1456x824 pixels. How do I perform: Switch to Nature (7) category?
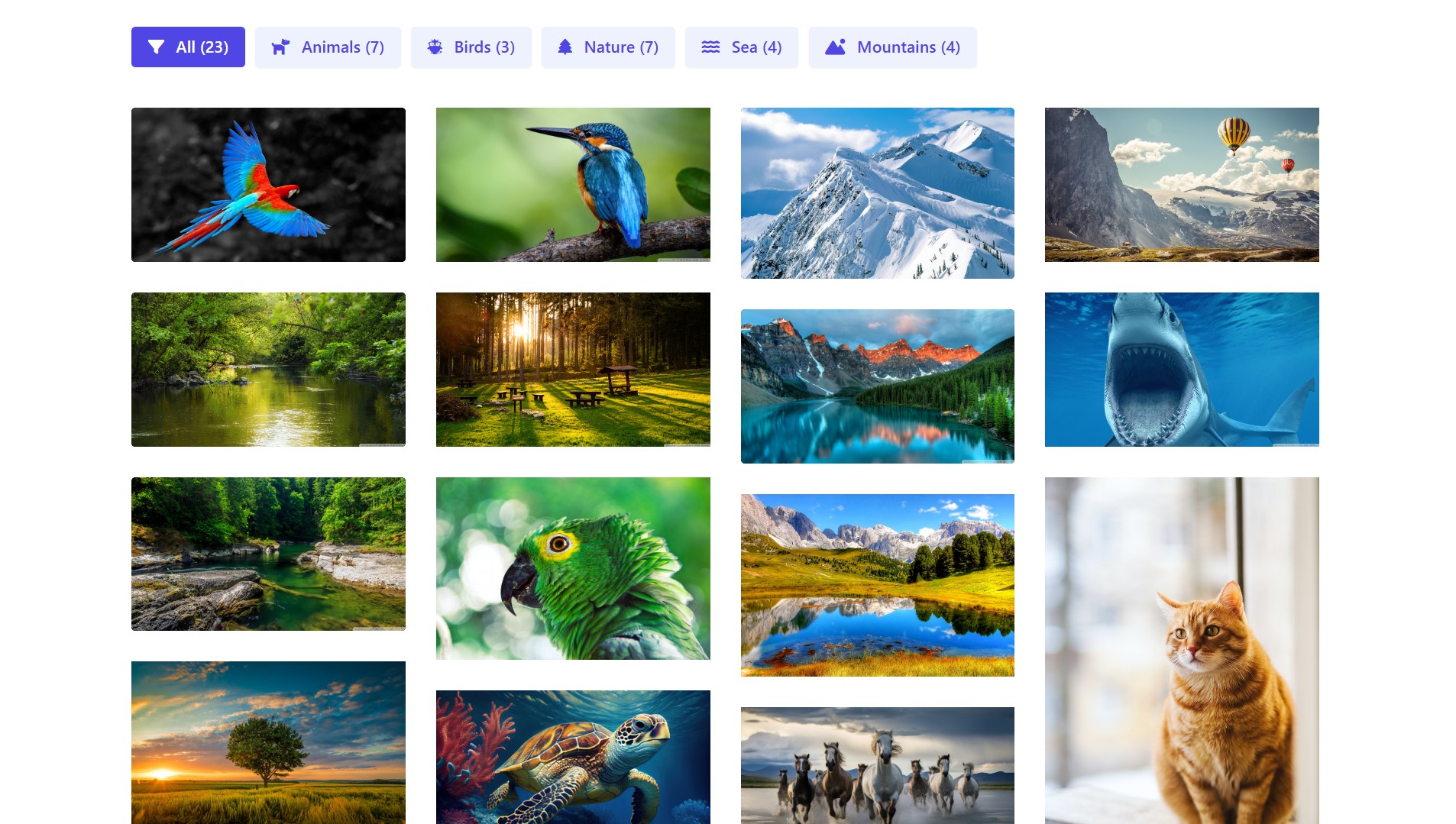[608, 47]
